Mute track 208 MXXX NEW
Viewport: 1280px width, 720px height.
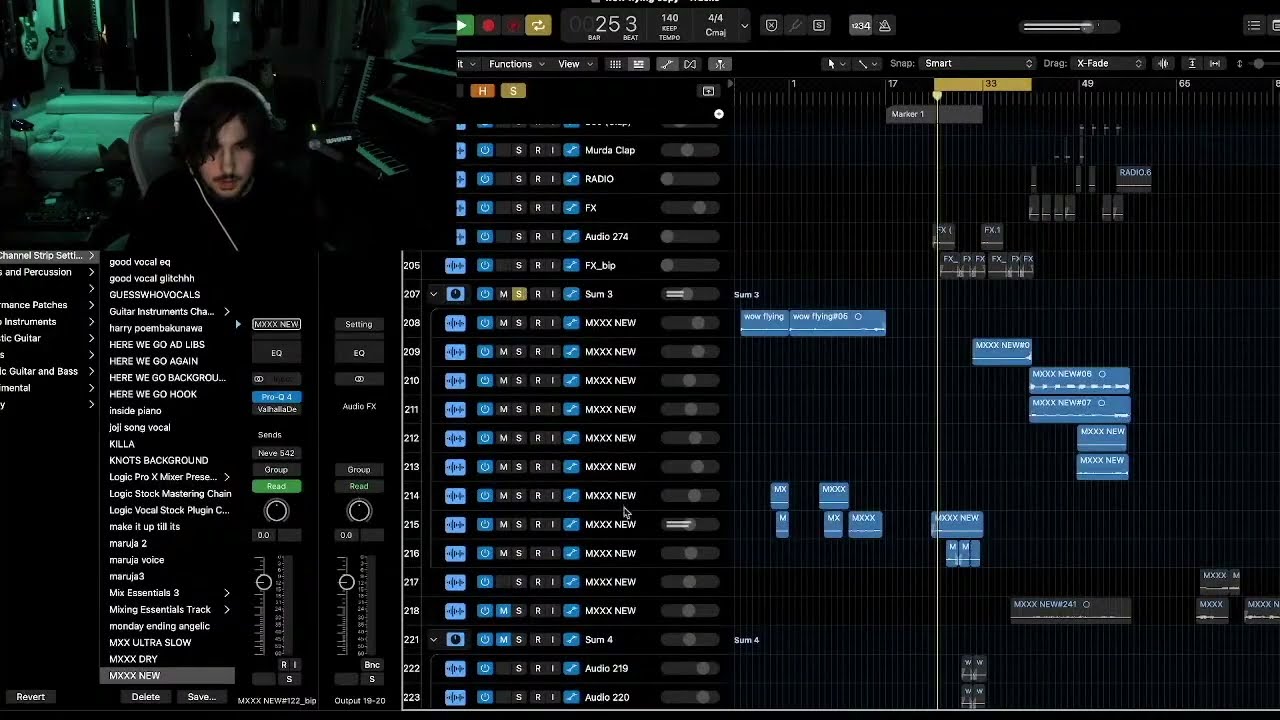(503, 323)
